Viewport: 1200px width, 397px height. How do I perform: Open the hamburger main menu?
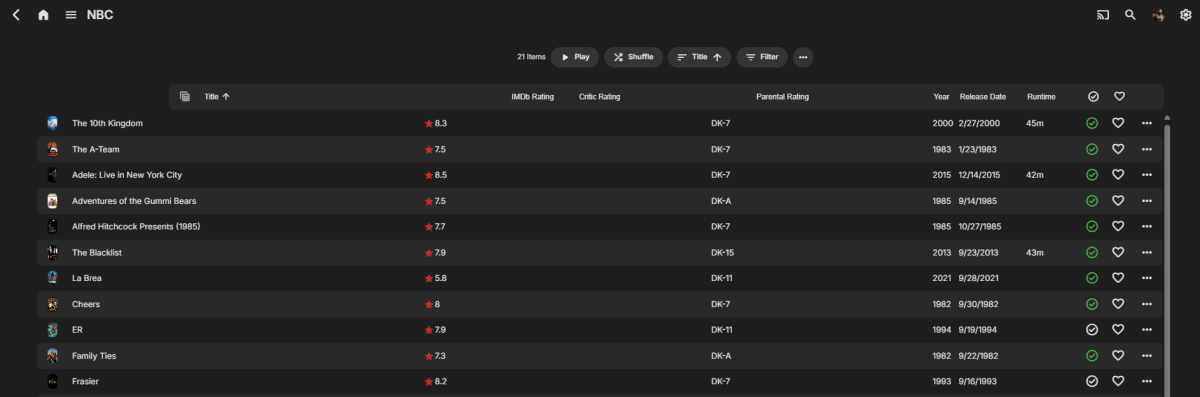coord(71,15)
